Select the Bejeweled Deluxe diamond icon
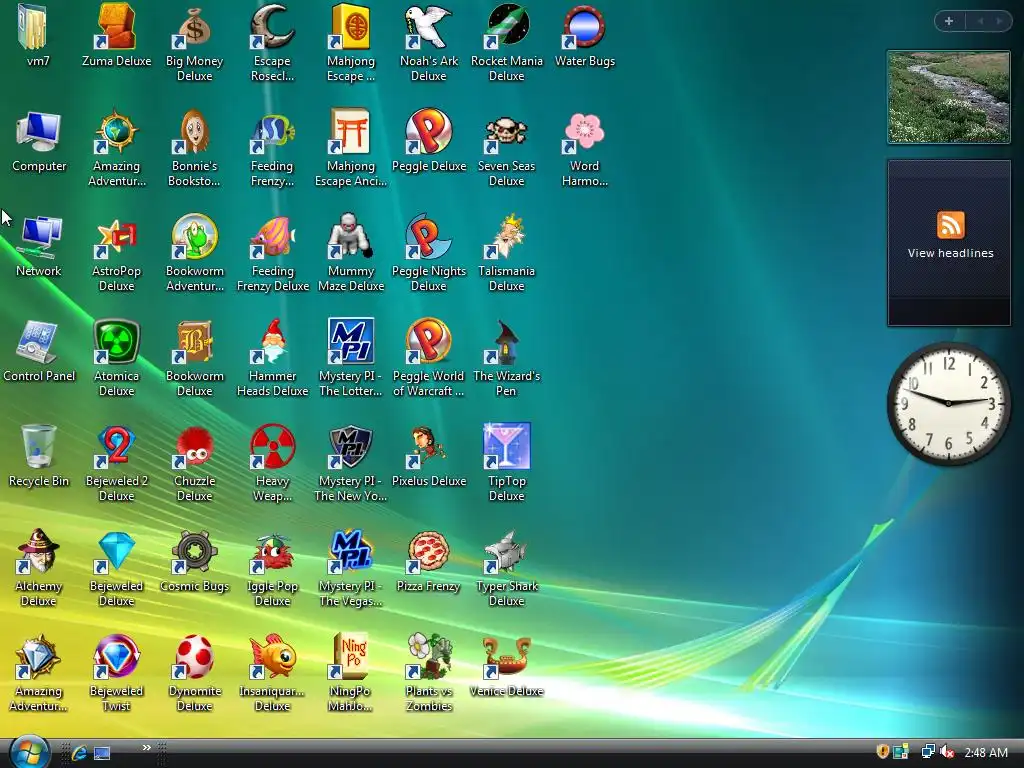The image size is (1024, 768). pyautogui.click(x=116, y=552)
